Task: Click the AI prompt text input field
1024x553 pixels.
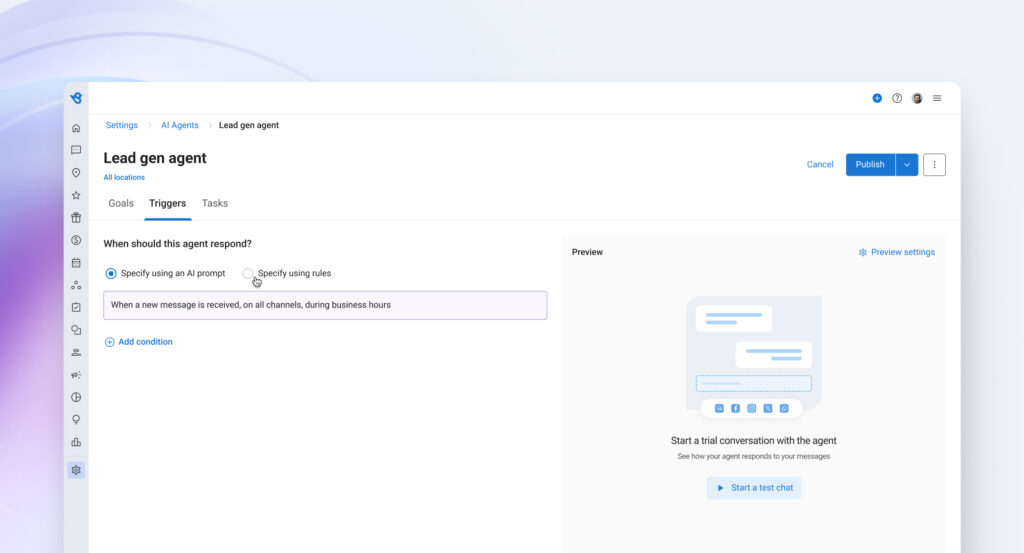Action: [x=325, y=306]
